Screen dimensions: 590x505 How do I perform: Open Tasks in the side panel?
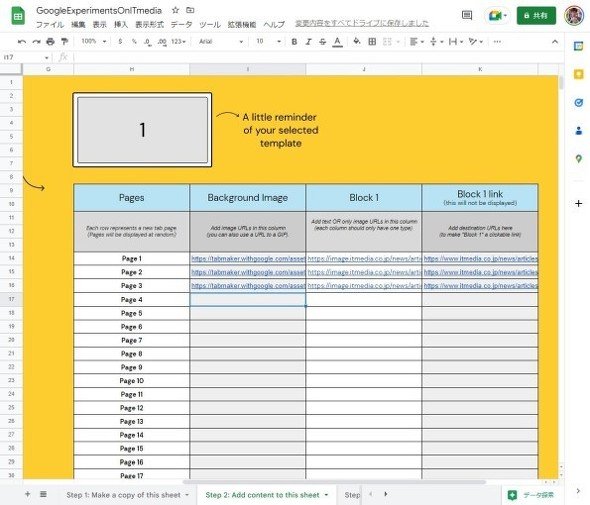coord(578,102)
